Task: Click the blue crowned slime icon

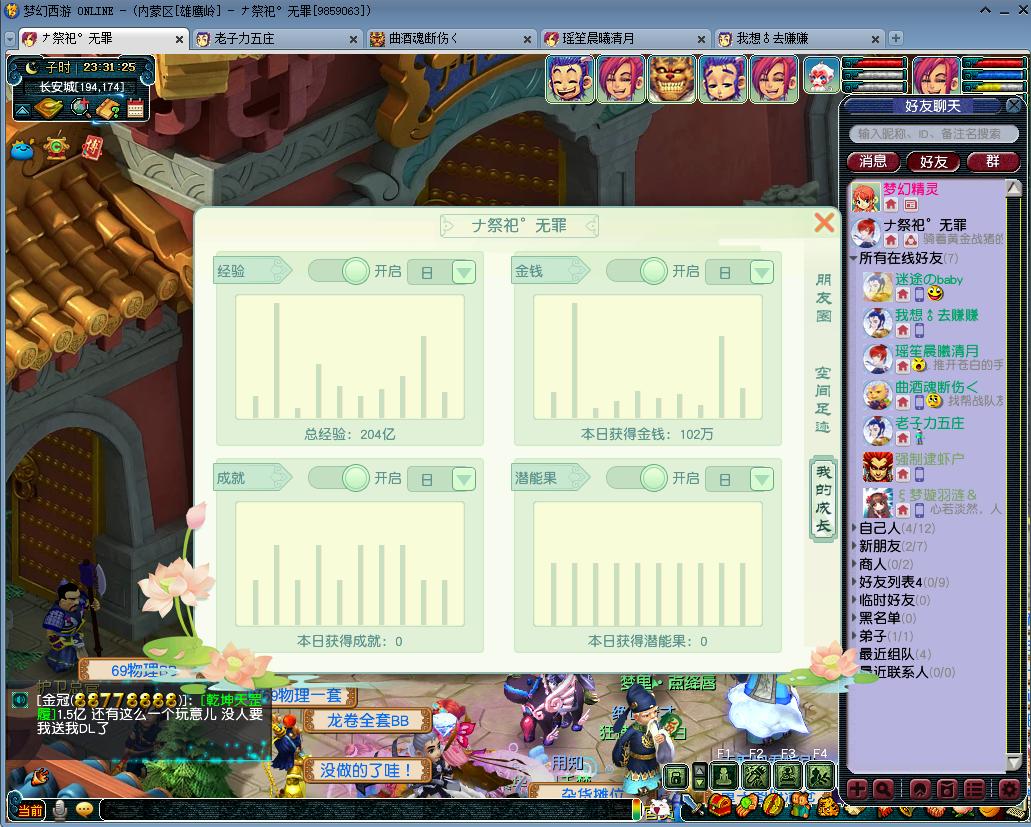Action: pyautogui.click(x=23, y=149)
